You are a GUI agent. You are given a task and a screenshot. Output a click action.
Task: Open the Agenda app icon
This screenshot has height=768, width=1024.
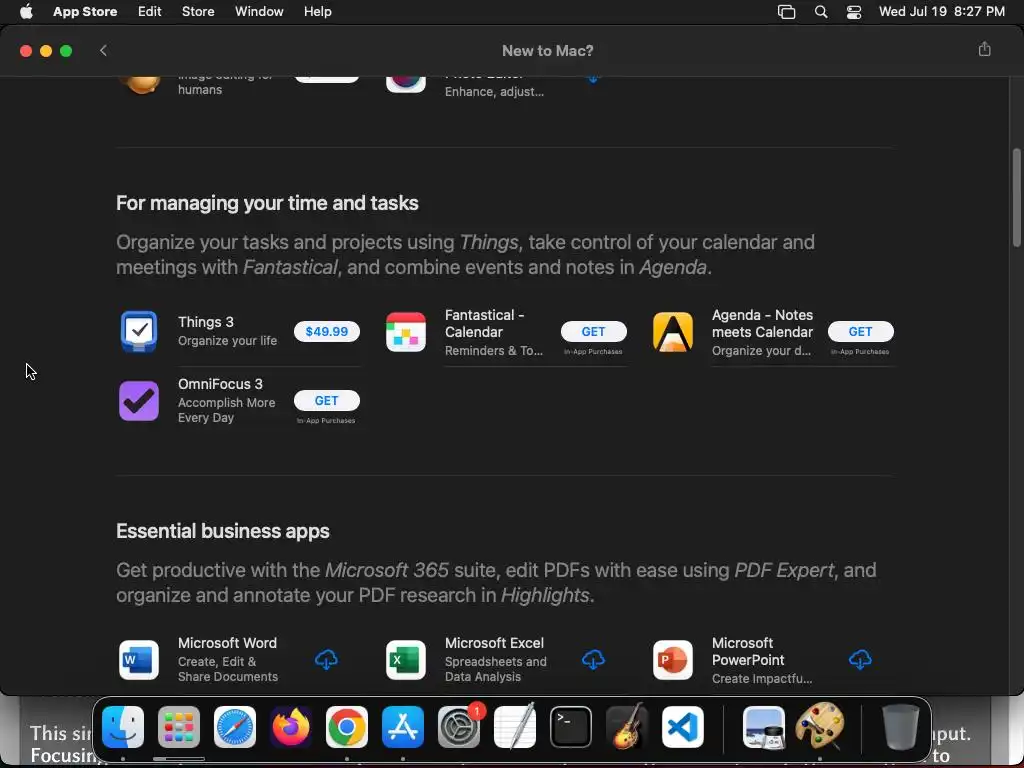673,332
